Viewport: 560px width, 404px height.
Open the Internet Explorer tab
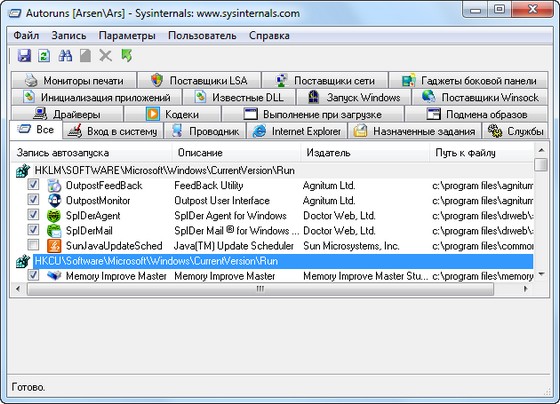[x=297, y=131]
